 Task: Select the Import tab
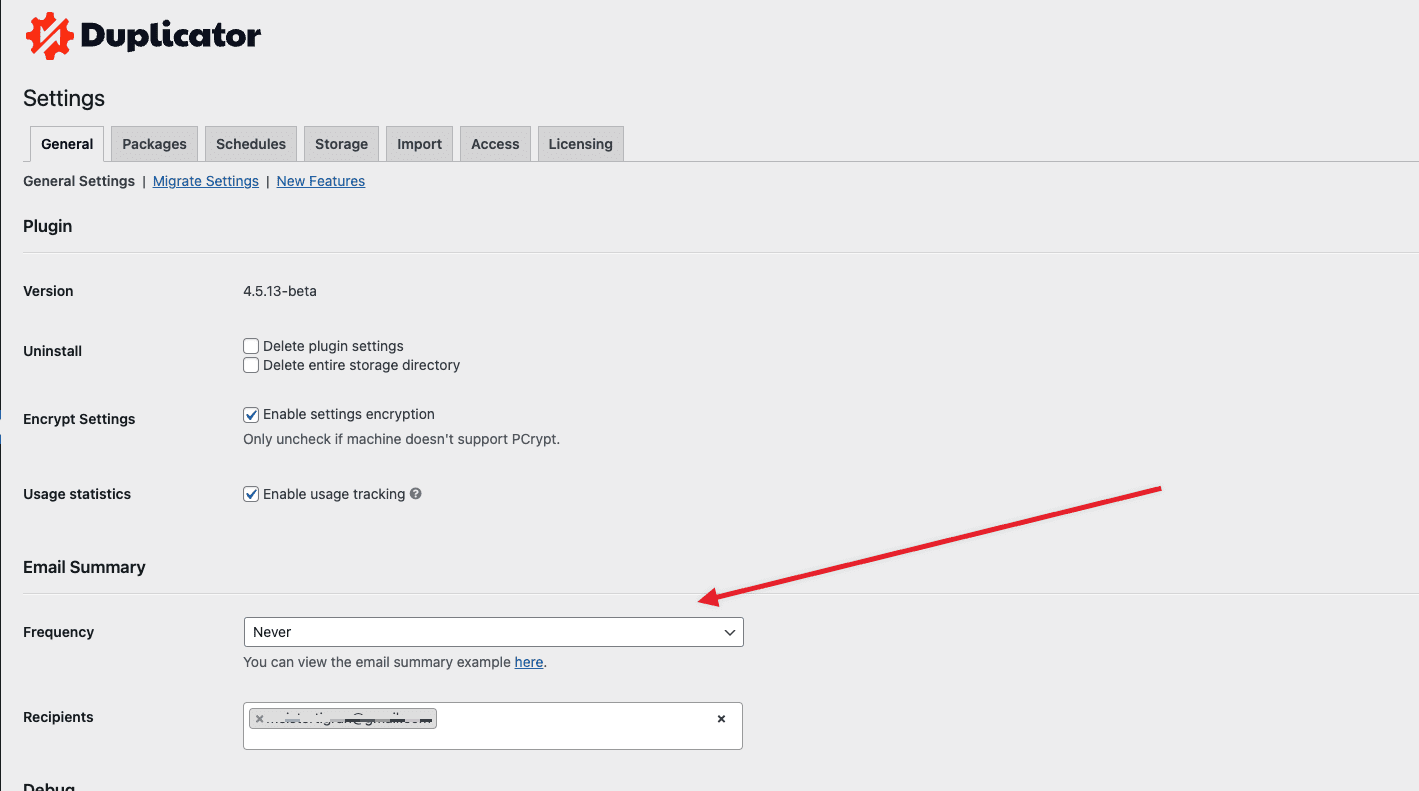(x=419, y=144)
